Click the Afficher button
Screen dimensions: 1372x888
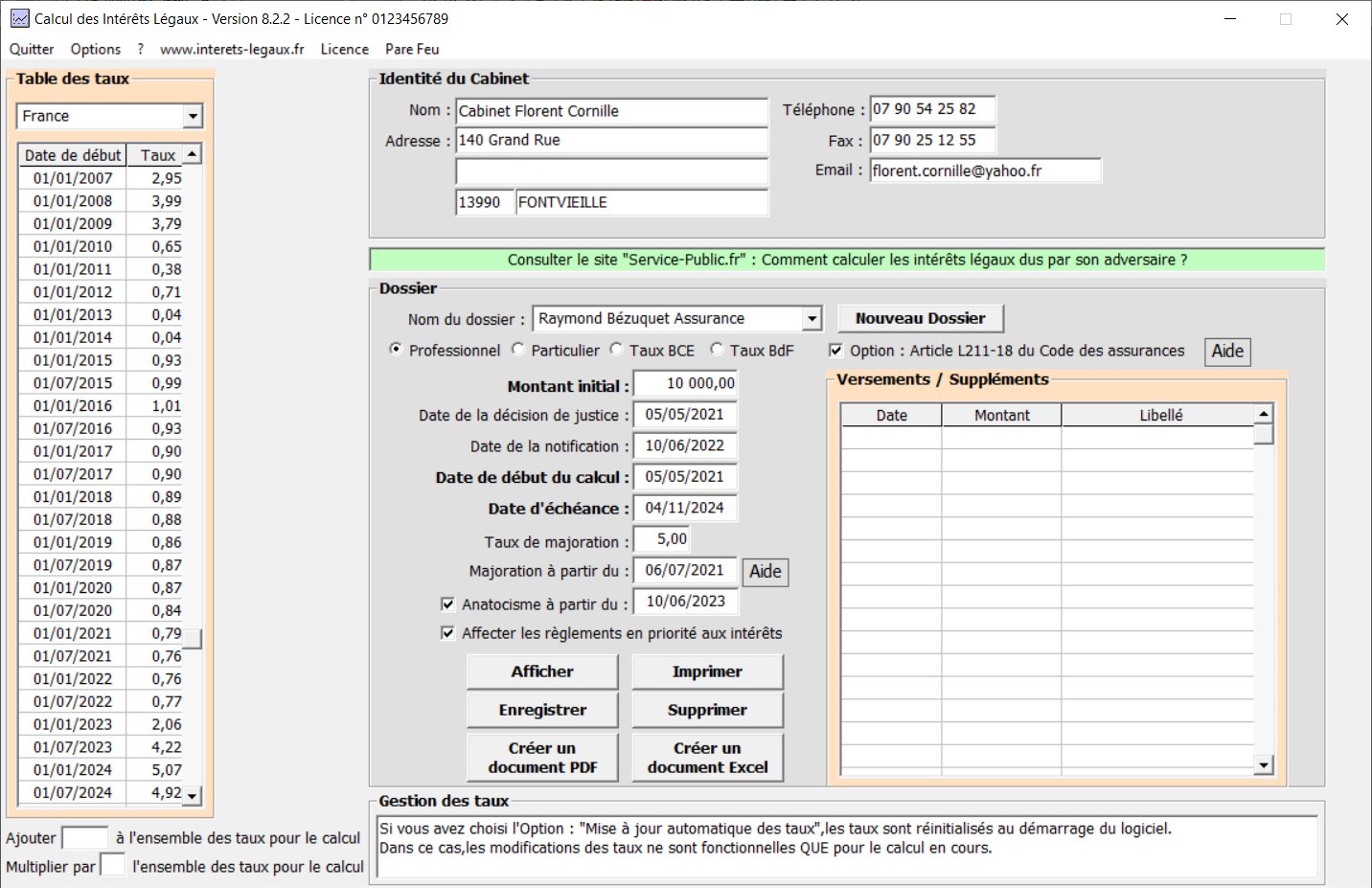(542, 672)
